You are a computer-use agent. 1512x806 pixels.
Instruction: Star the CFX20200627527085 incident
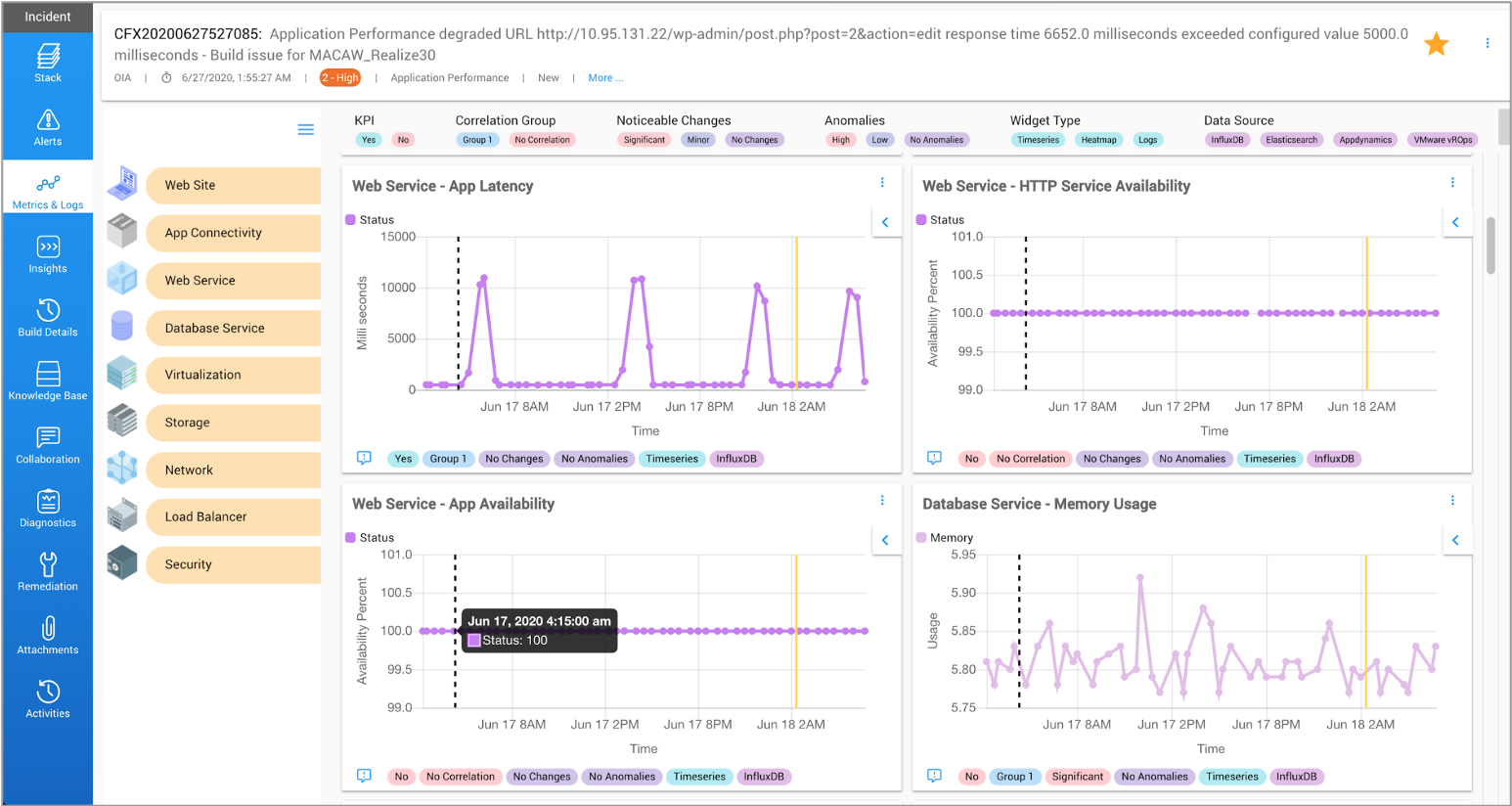point(1437,44)
